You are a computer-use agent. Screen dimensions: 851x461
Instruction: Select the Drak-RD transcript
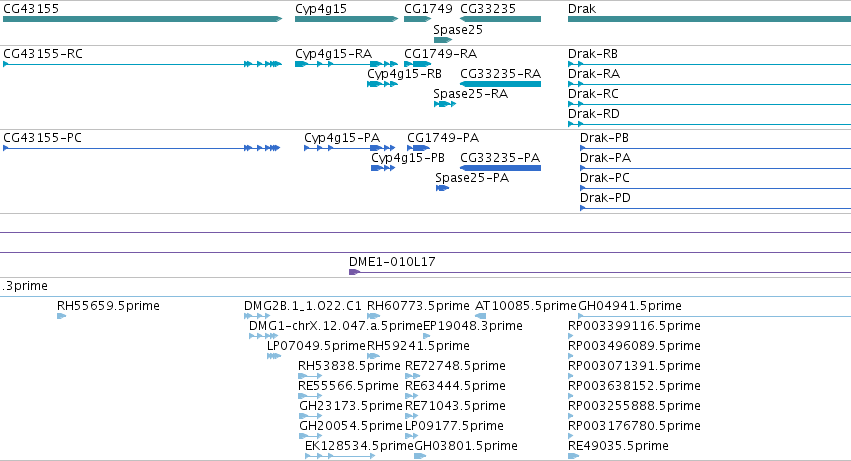pos(709,124)
